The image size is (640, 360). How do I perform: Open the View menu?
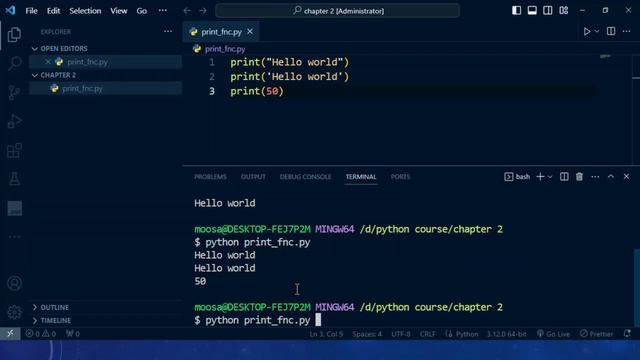pyautogui.click(x=119, y=11)
